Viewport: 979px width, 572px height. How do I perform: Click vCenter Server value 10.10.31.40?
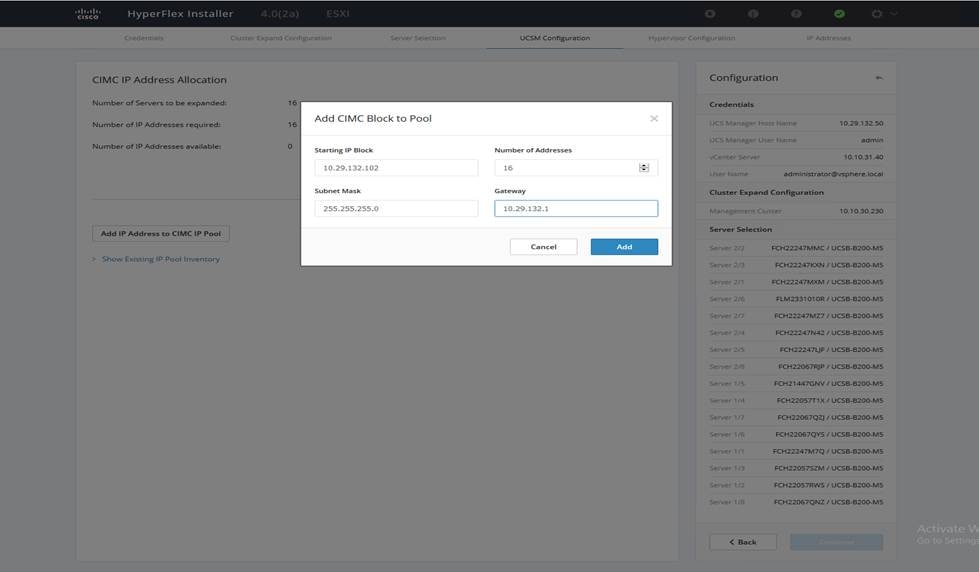point(863,157)
